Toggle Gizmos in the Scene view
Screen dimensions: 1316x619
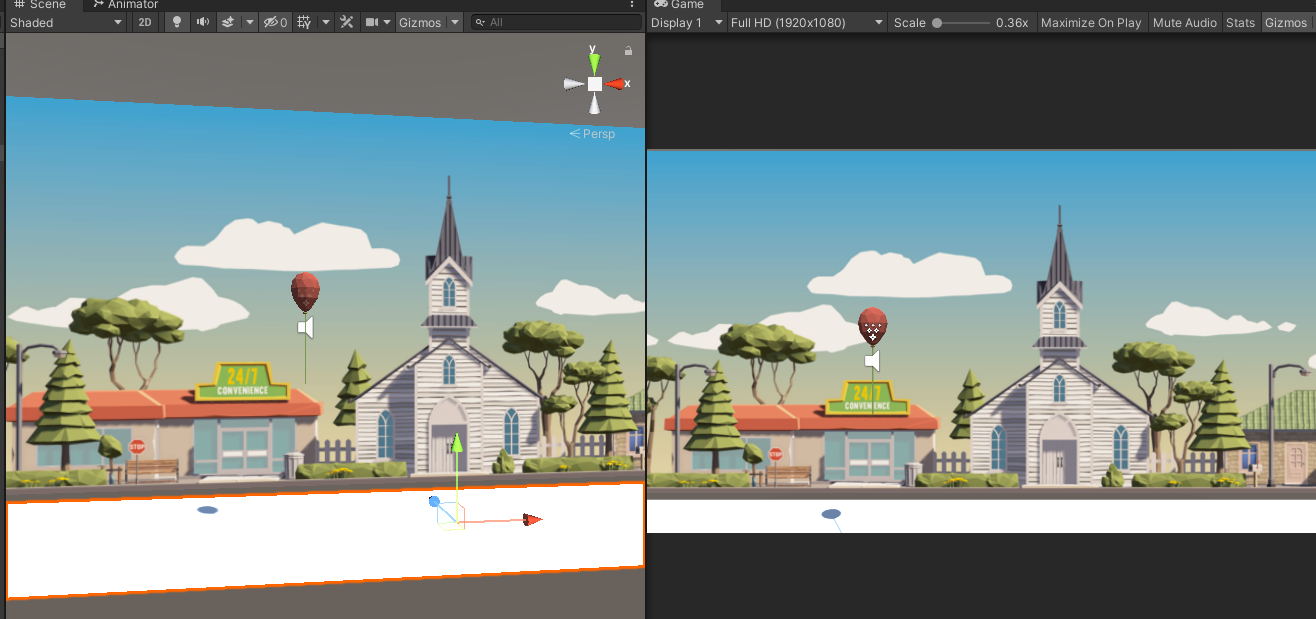420,22
